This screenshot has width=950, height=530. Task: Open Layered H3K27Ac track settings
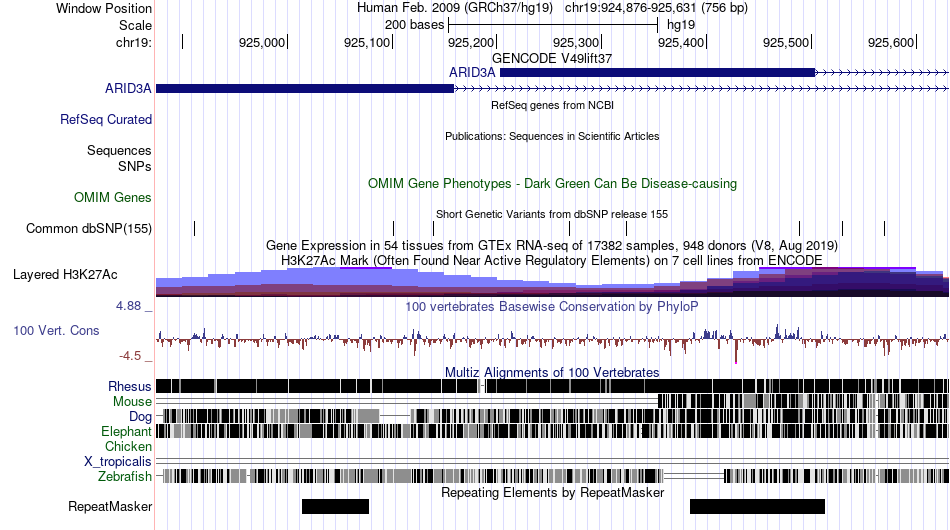(x=65, y=274)
